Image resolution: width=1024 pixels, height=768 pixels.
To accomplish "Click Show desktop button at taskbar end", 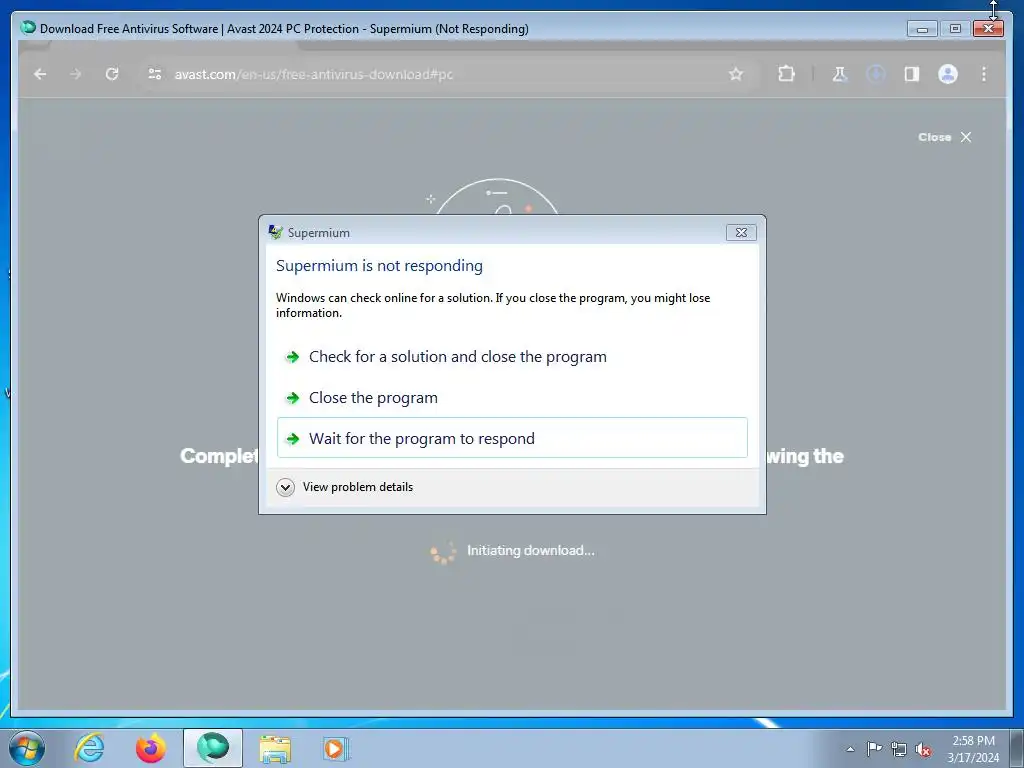I will pos(1017,748).
